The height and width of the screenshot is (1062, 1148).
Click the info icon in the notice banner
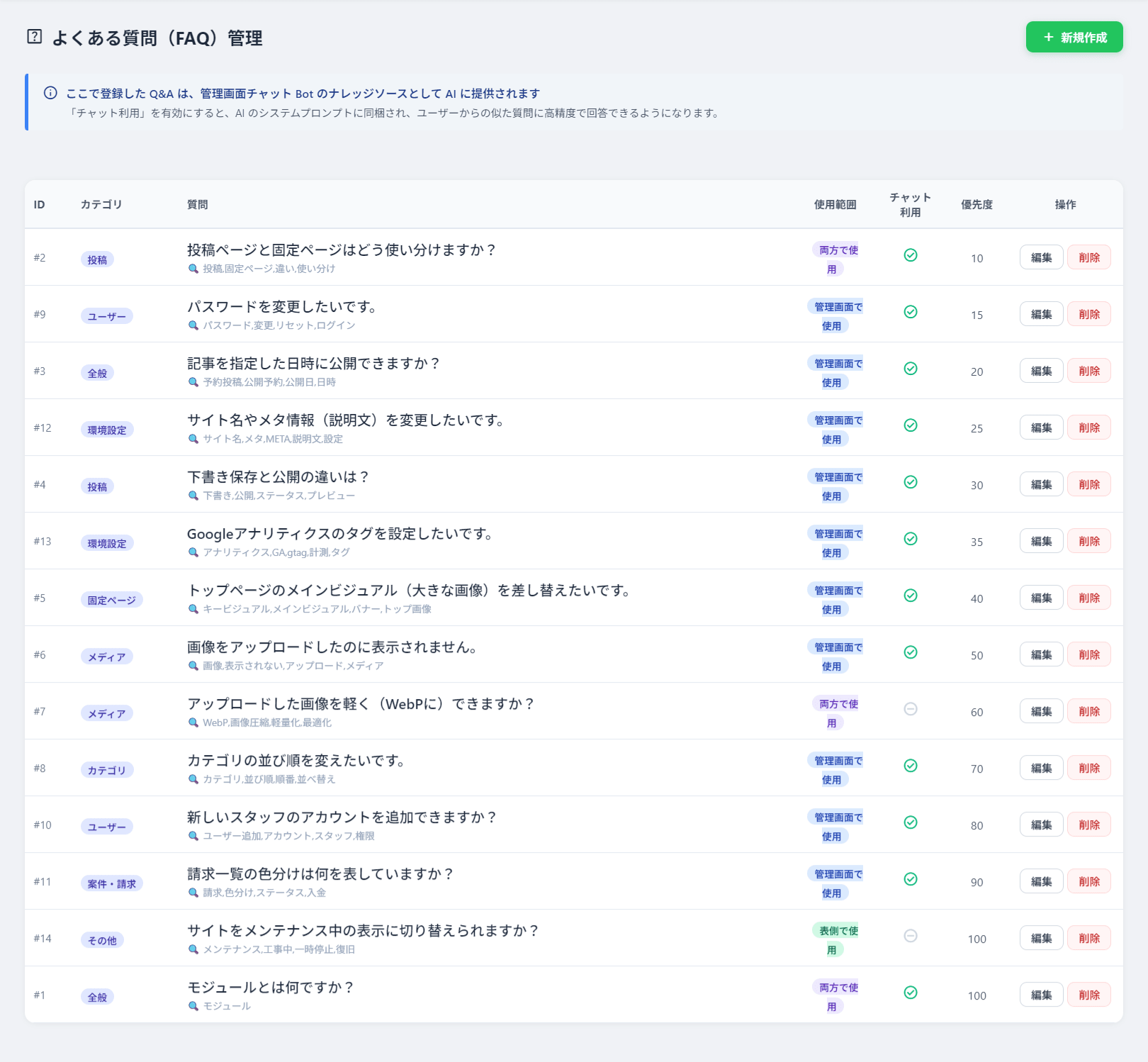(50, 93)
